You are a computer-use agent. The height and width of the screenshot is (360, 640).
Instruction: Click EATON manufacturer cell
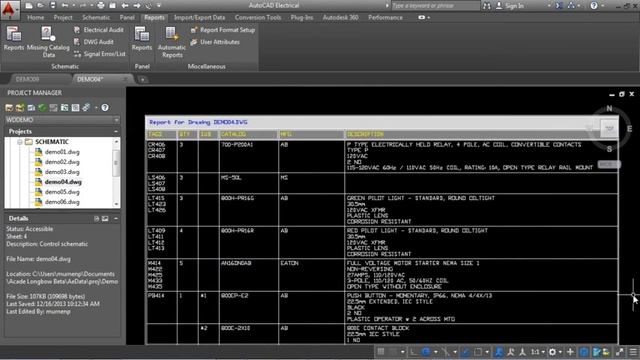click(x=289, y=263)
